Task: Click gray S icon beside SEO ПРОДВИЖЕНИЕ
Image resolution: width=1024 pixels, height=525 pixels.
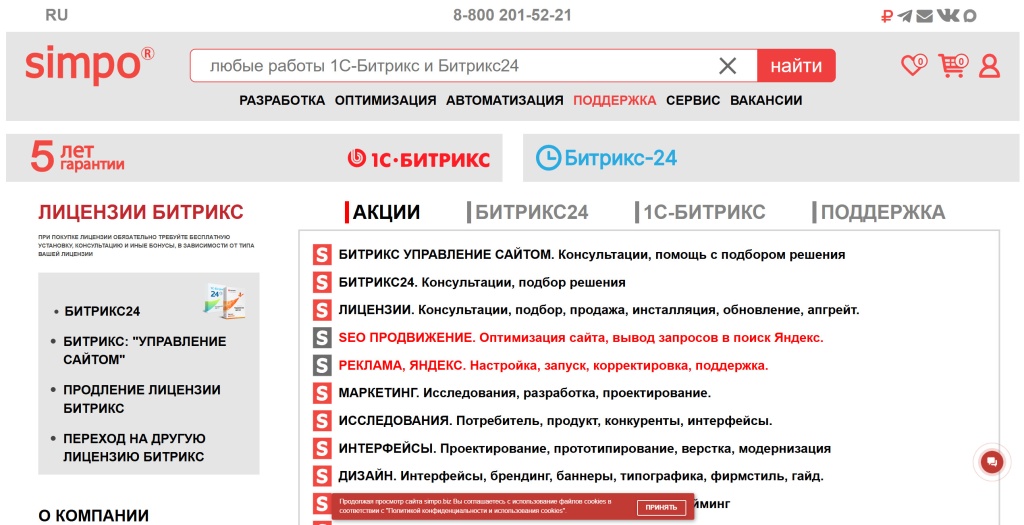Action: pyautogui.click(x=322, y=338)
